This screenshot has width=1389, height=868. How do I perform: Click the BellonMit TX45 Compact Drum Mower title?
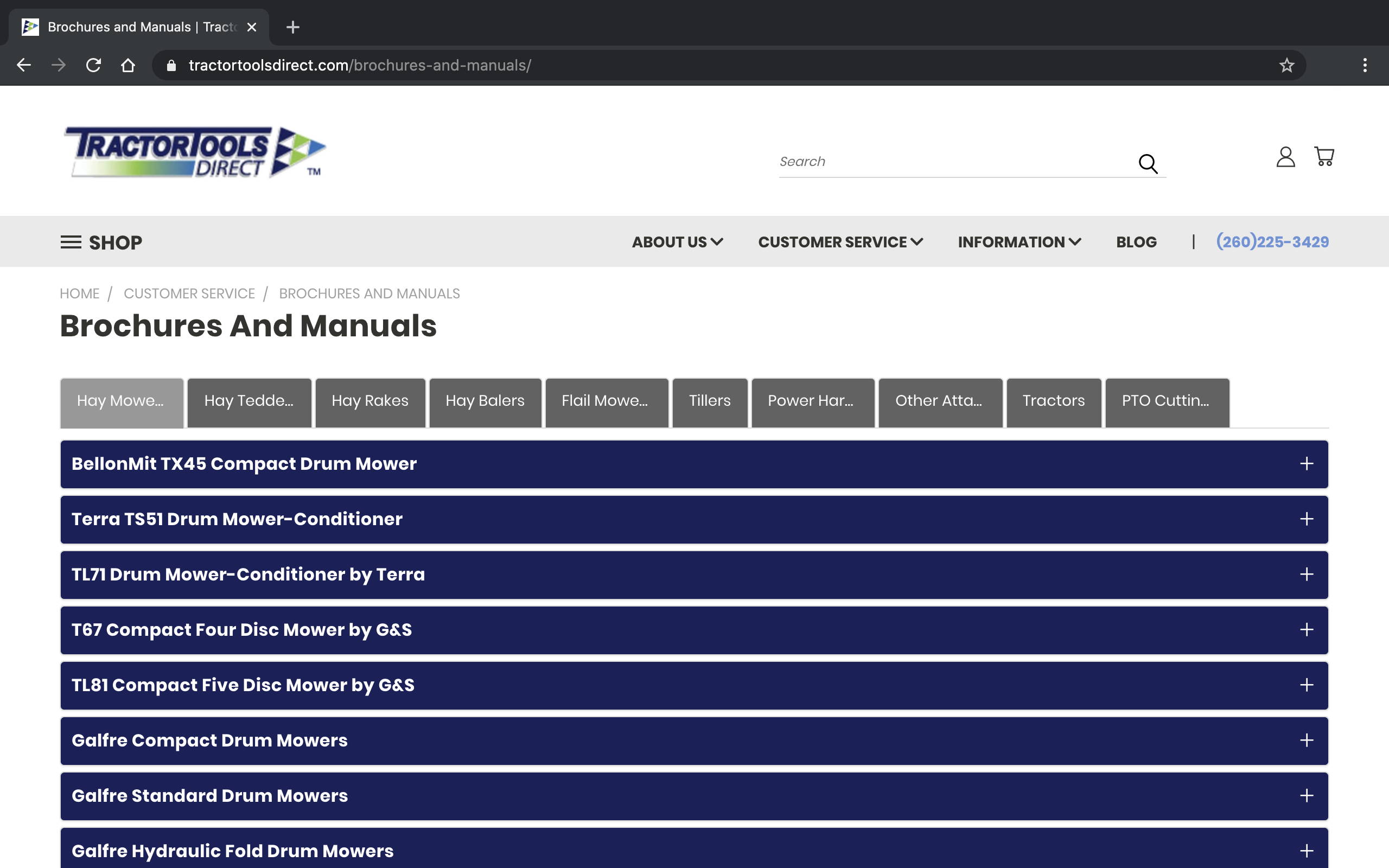244,464
